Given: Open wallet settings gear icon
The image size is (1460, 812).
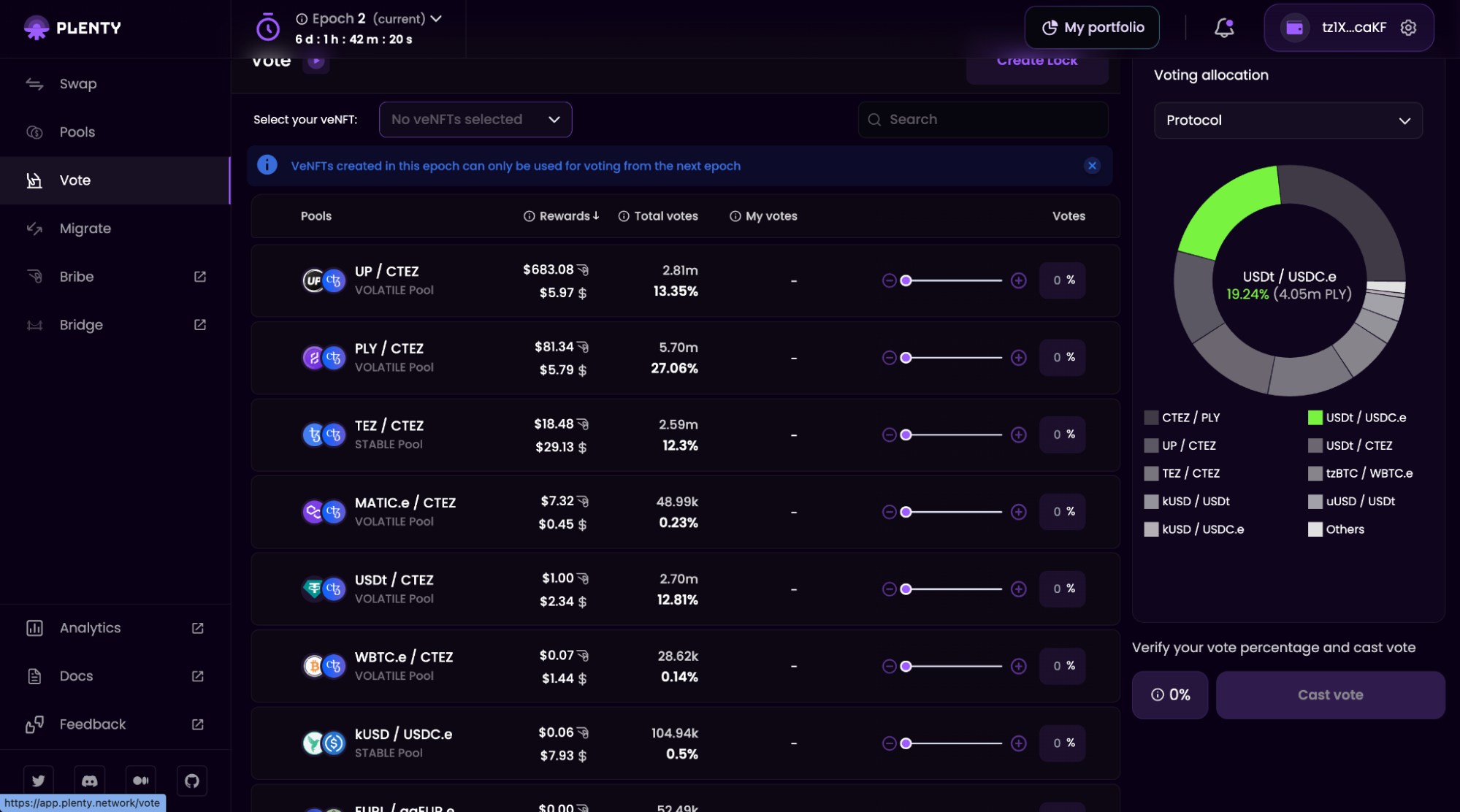Looking at the screenshot, I should [1408, 28].
